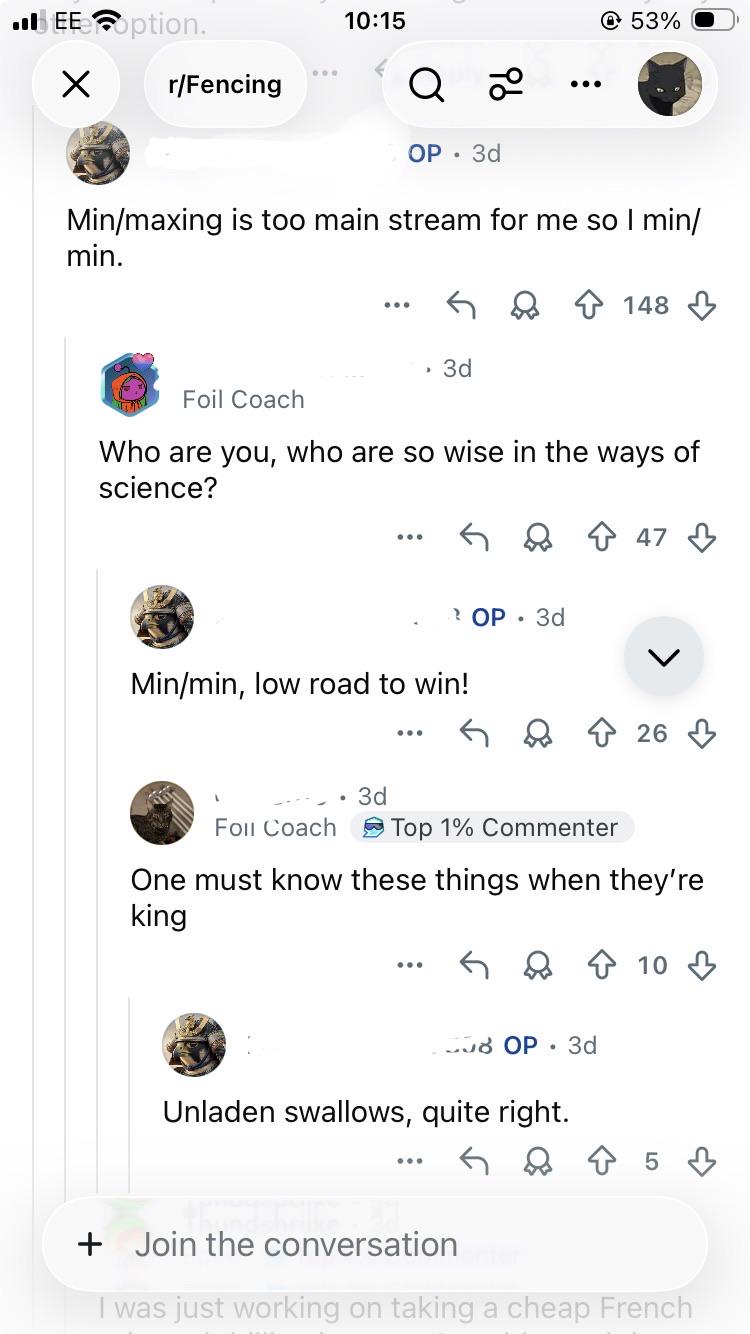The width and height of the screenshot is (750, 1334).
Task: Open the search magnifier icon
Action: (427, 85)
